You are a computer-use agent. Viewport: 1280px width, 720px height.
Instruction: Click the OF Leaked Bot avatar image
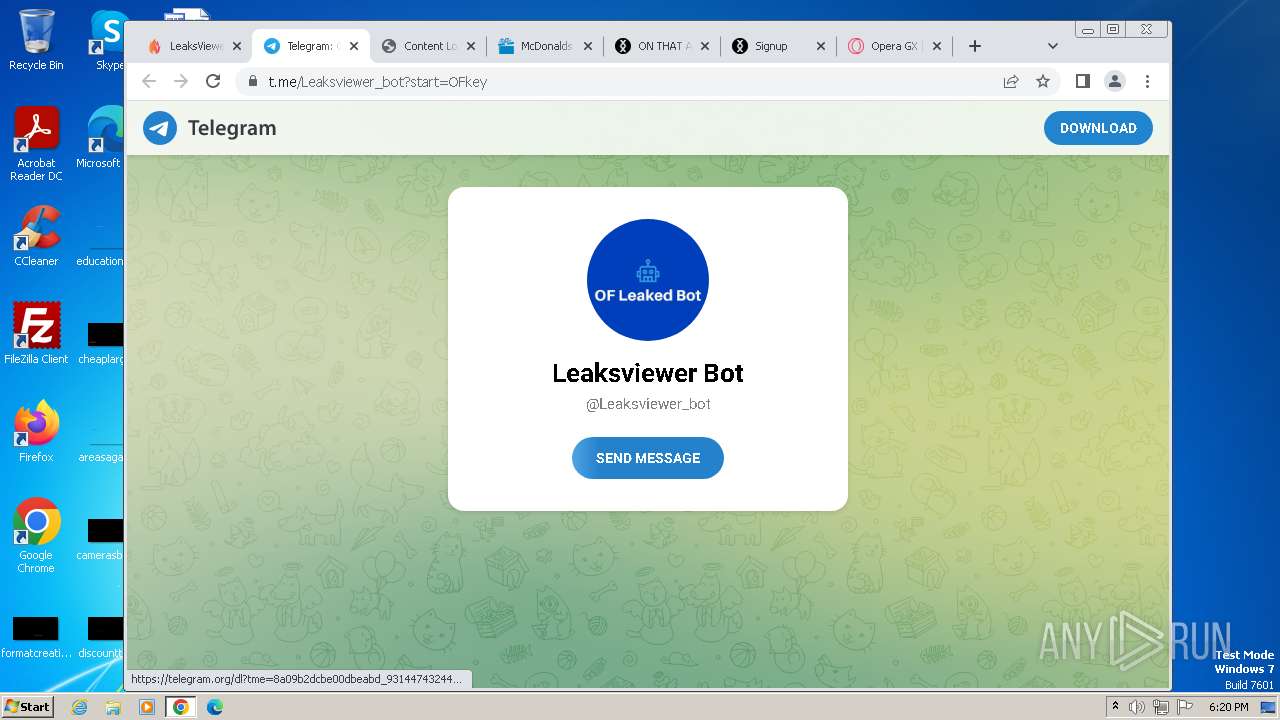tap(648, 280)
